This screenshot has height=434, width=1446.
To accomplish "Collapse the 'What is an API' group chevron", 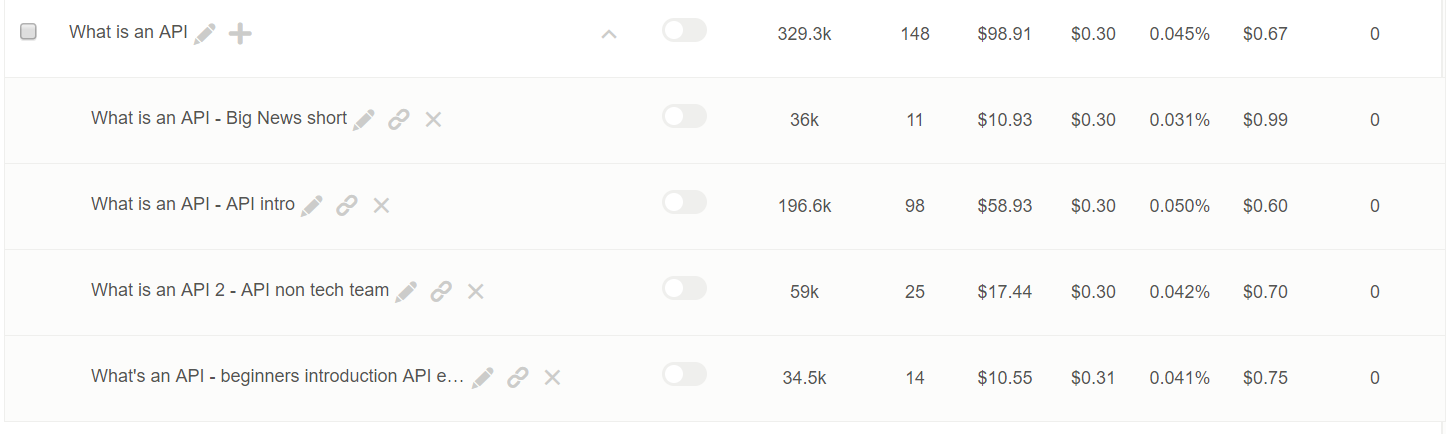I will point(609,34).
